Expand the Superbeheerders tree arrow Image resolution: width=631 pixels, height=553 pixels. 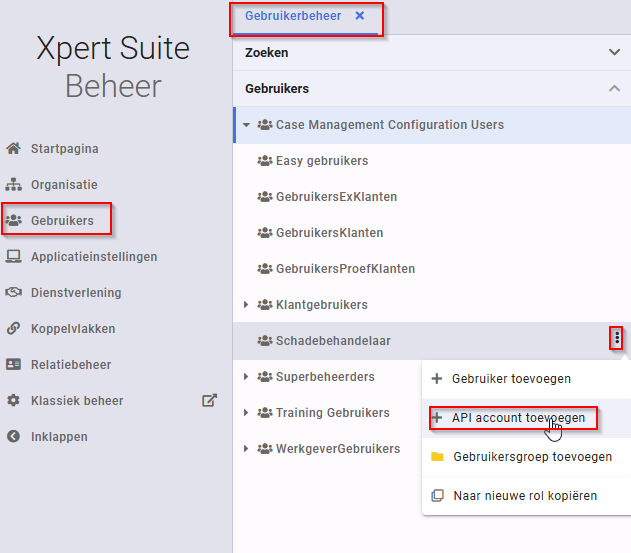pos(246,377)
